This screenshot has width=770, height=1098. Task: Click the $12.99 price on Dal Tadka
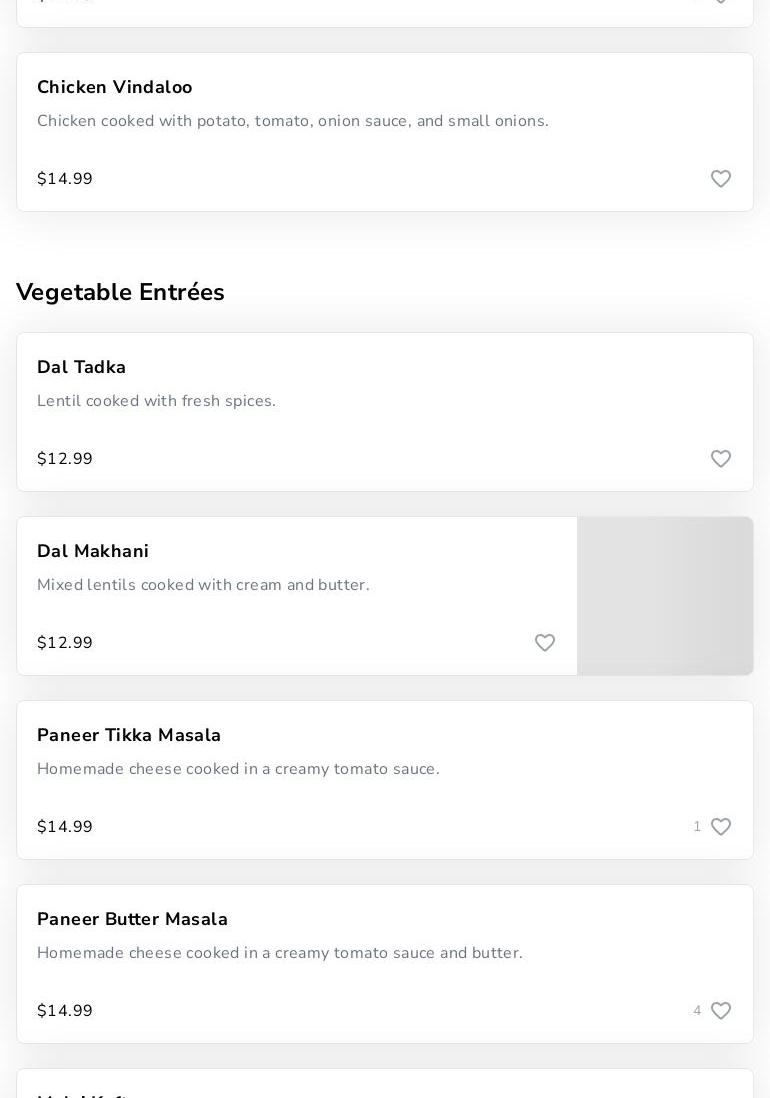coord(65,459)
